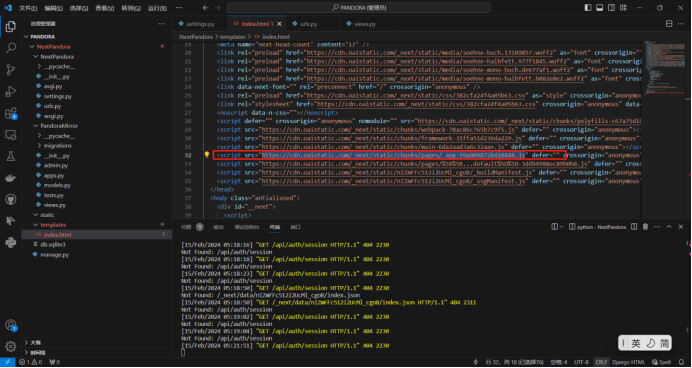Open Explorer panel ellipsis menu
Screen dimensions: 692x368
(x=162, y=24)
